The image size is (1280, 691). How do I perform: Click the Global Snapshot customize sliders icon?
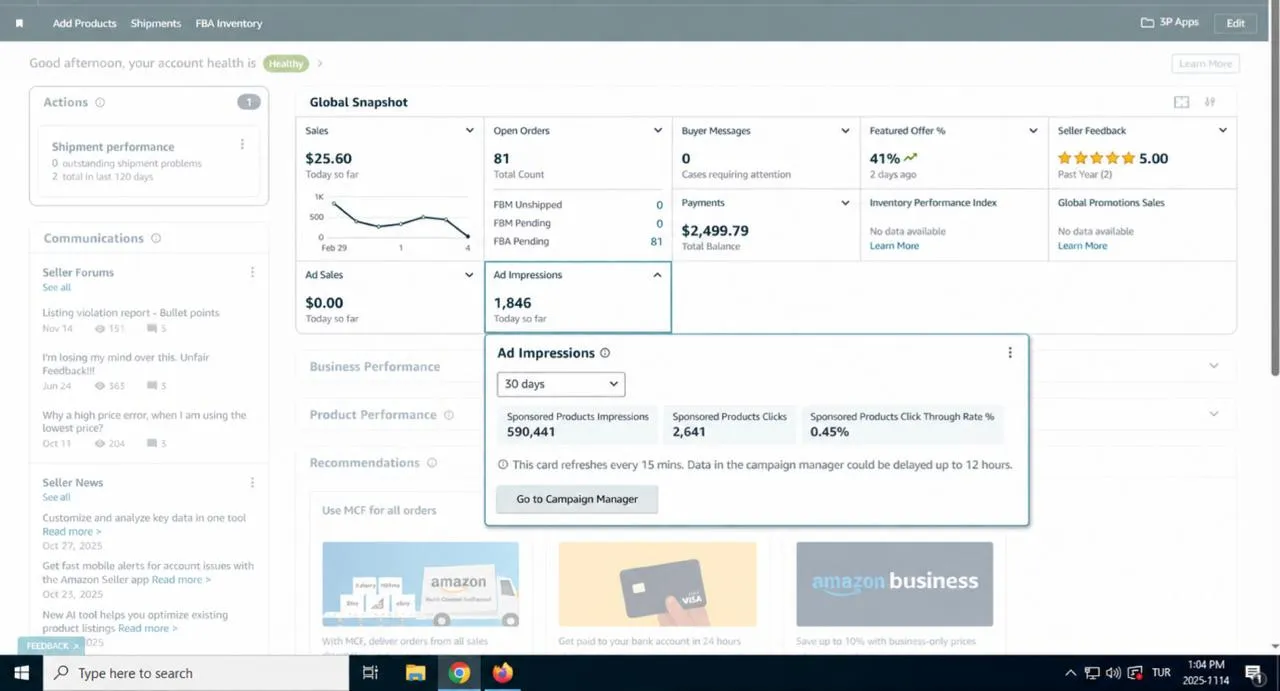1210,102
